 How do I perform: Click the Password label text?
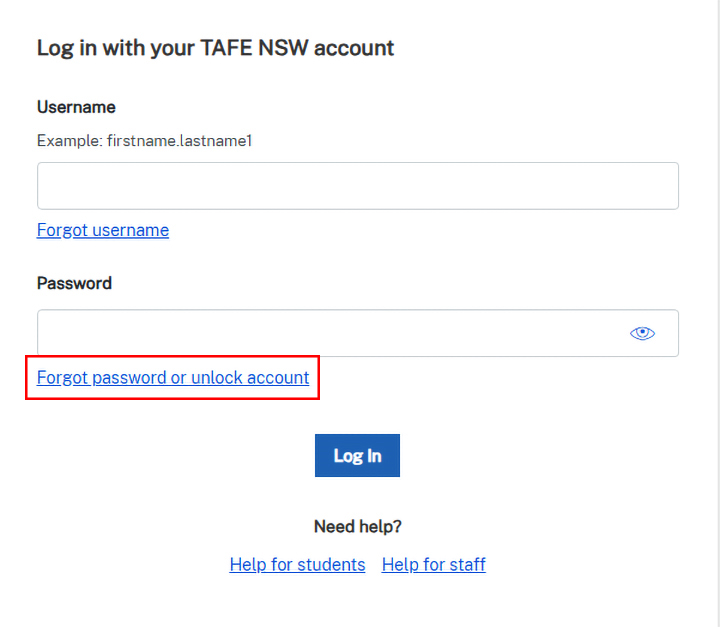(x=74, y=283)
